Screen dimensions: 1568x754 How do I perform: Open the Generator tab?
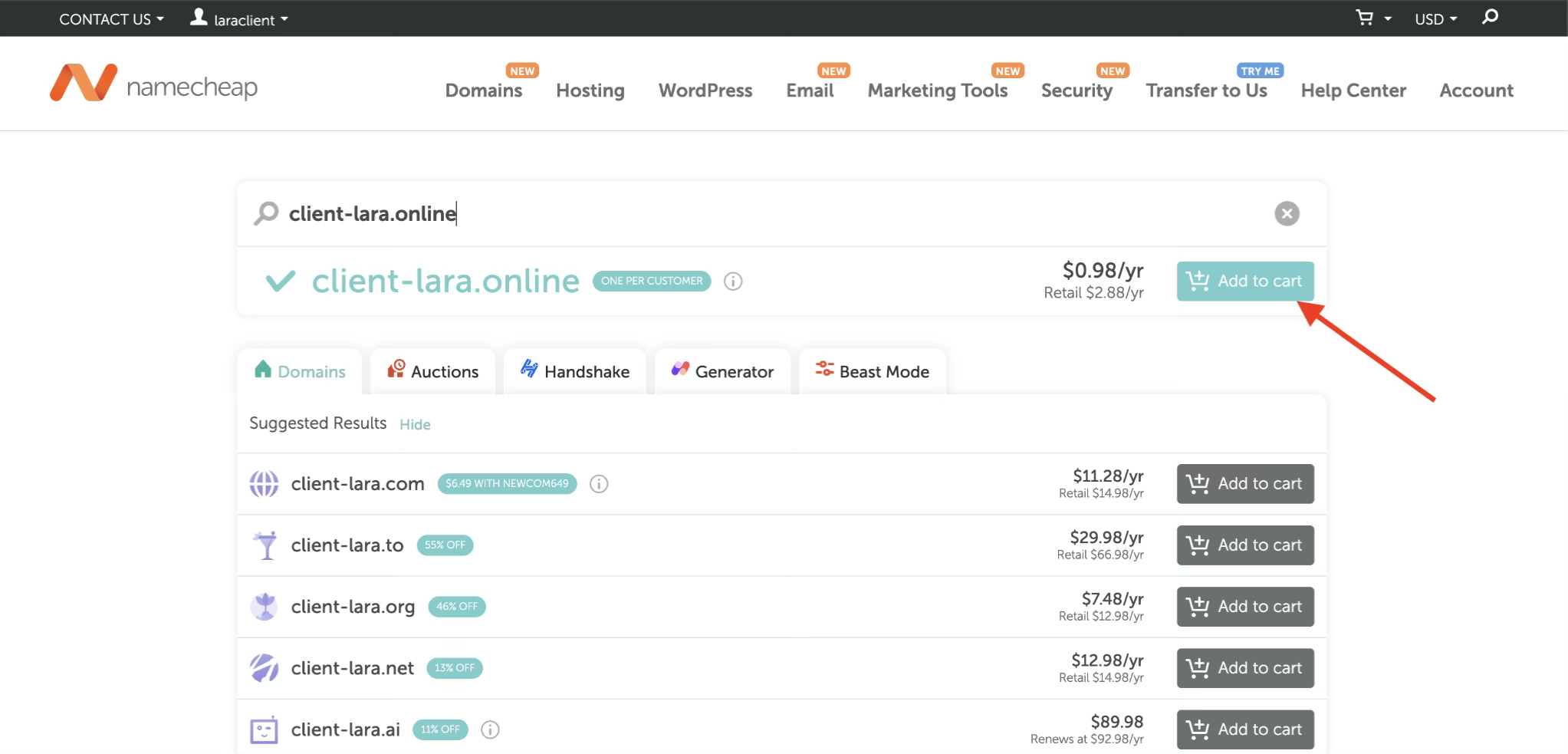click(722, 372)
